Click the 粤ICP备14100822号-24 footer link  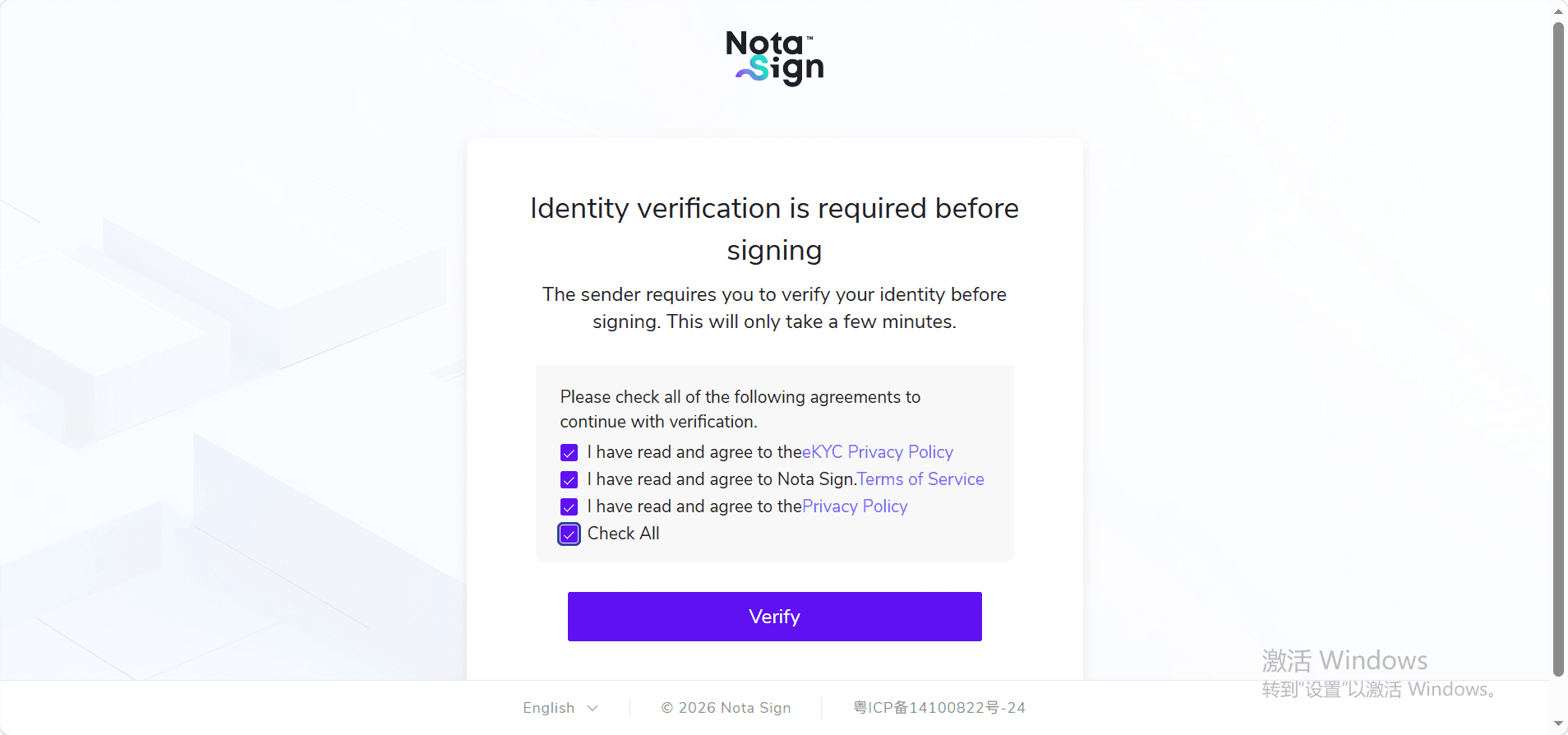pos(939,708)
